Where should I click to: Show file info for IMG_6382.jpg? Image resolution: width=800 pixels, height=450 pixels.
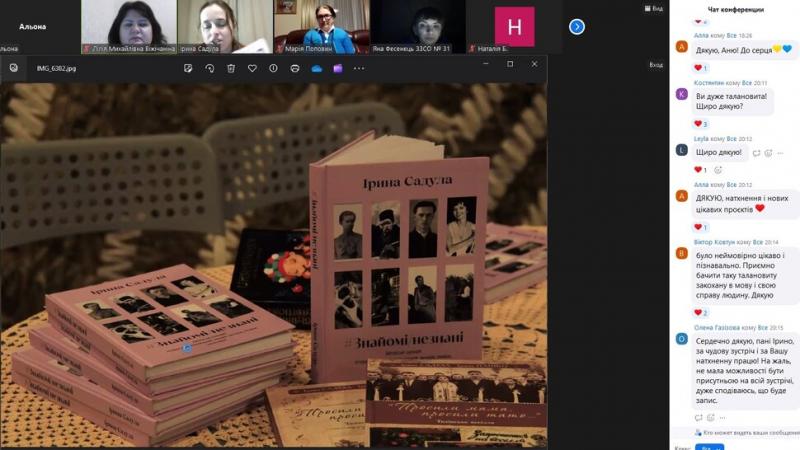pos(273,68)
